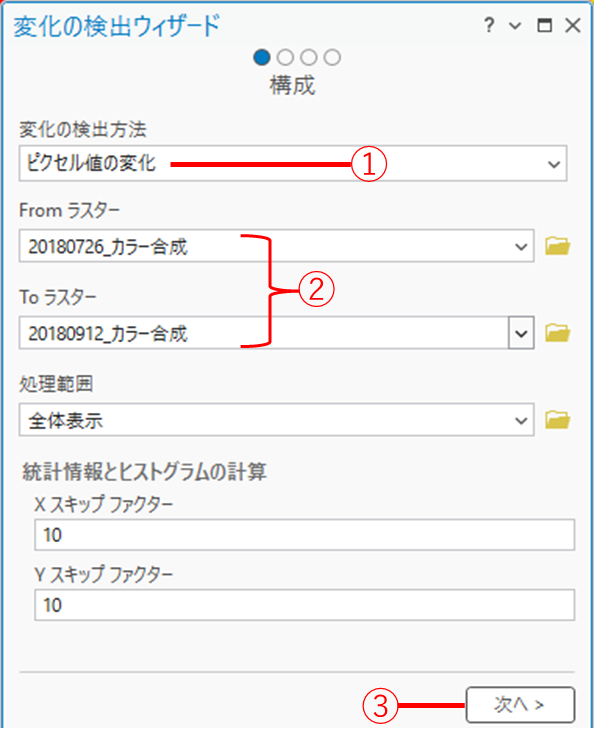Click the 次へ > button

pyautogui.click(x=520, y=705)
